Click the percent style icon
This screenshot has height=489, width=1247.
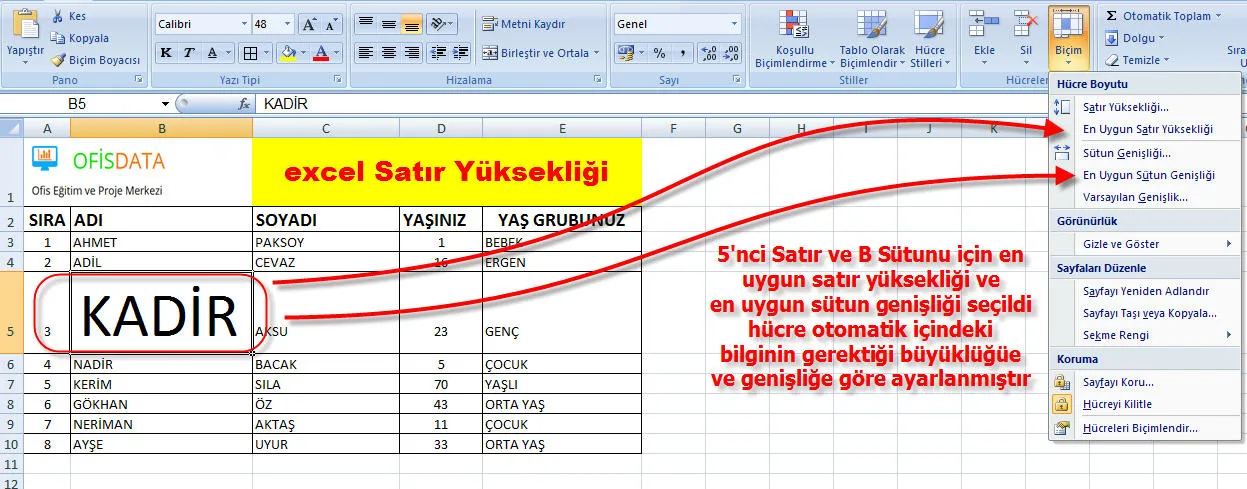point(660,53)
